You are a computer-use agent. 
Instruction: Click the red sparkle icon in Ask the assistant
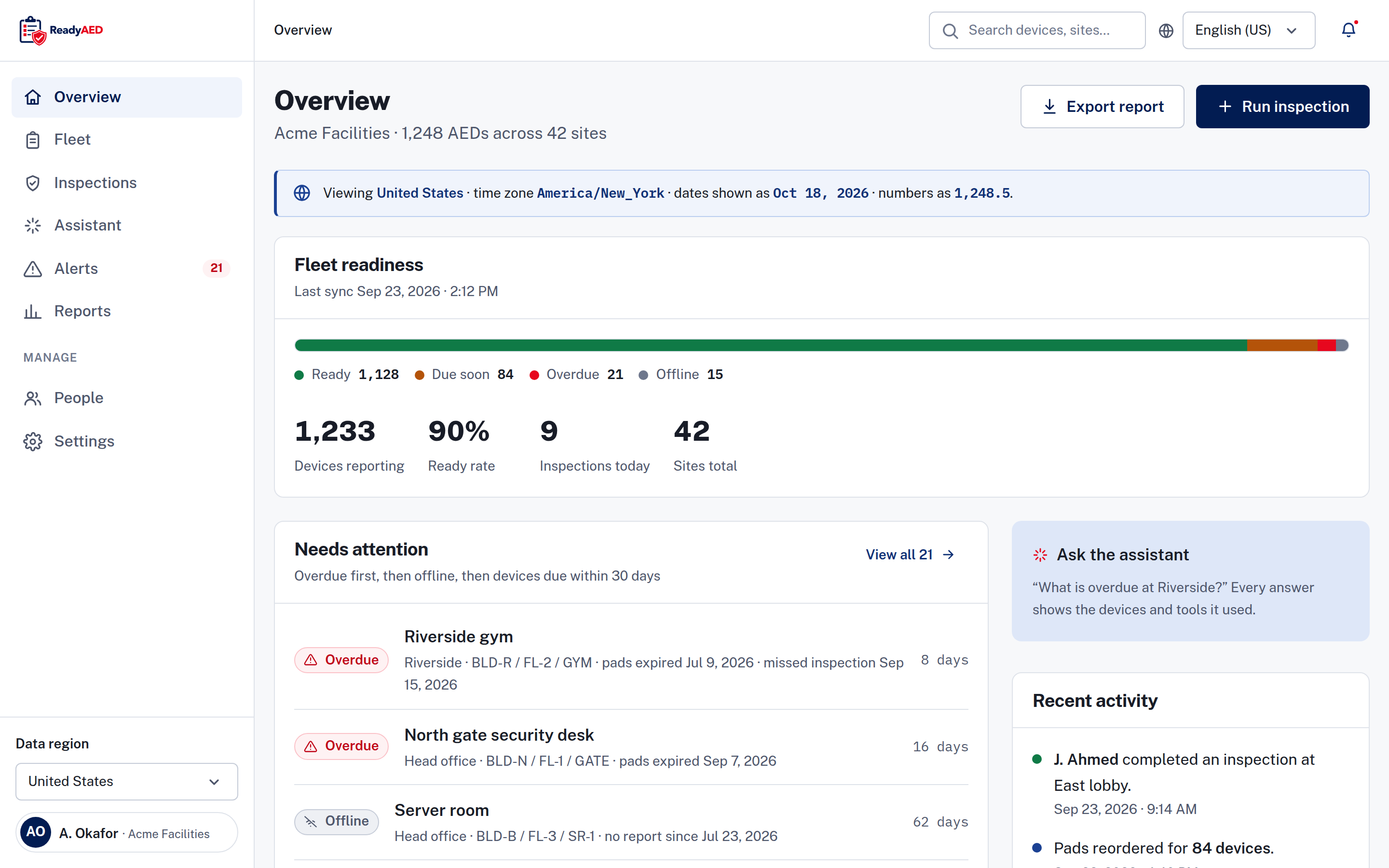(1040, 555)
